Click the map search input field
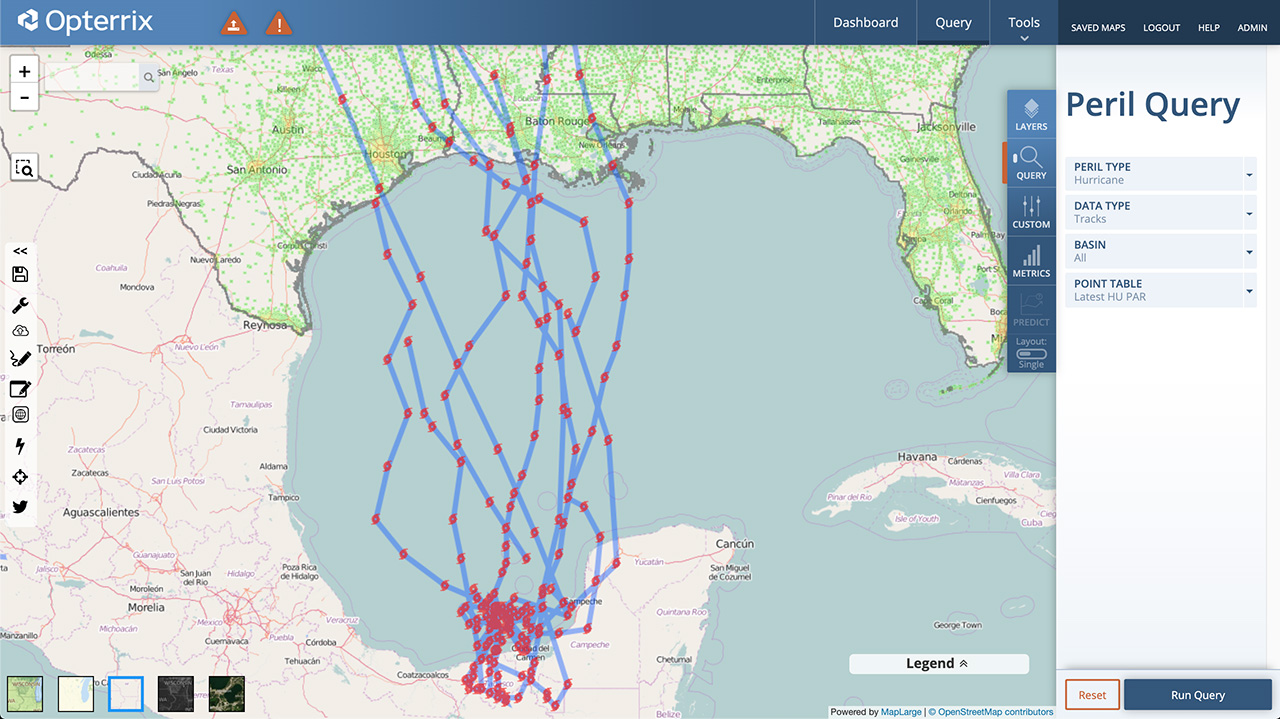1280x719 pixels. 92,77
